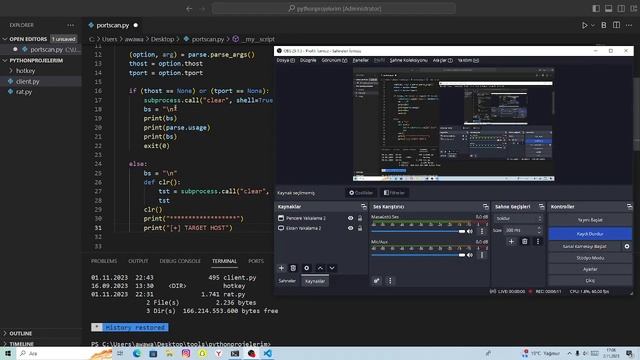Move source down with the down arrow icon
This screenshot has height=360, width=640.
332,268
